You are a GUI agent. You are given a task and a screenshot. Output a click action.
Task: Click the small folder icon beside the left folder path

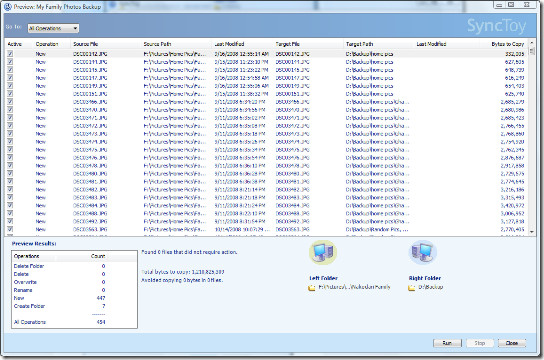[312, 288]
